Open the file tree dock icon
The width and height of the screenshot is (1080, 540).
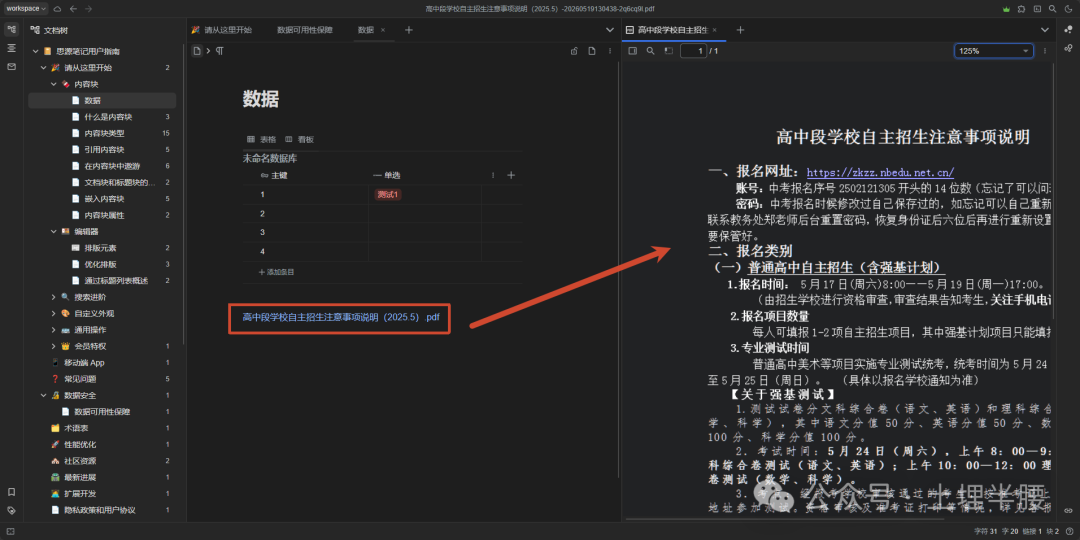11,30
